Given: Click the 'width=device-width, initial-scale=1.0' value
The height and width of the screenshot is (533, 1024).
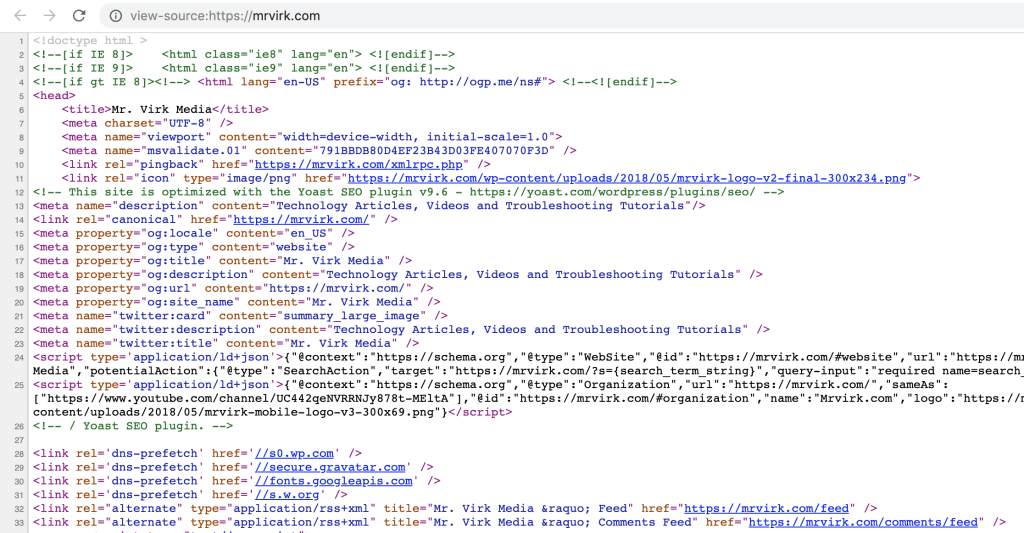Looking at the screenshot, I should coord(415,137).
